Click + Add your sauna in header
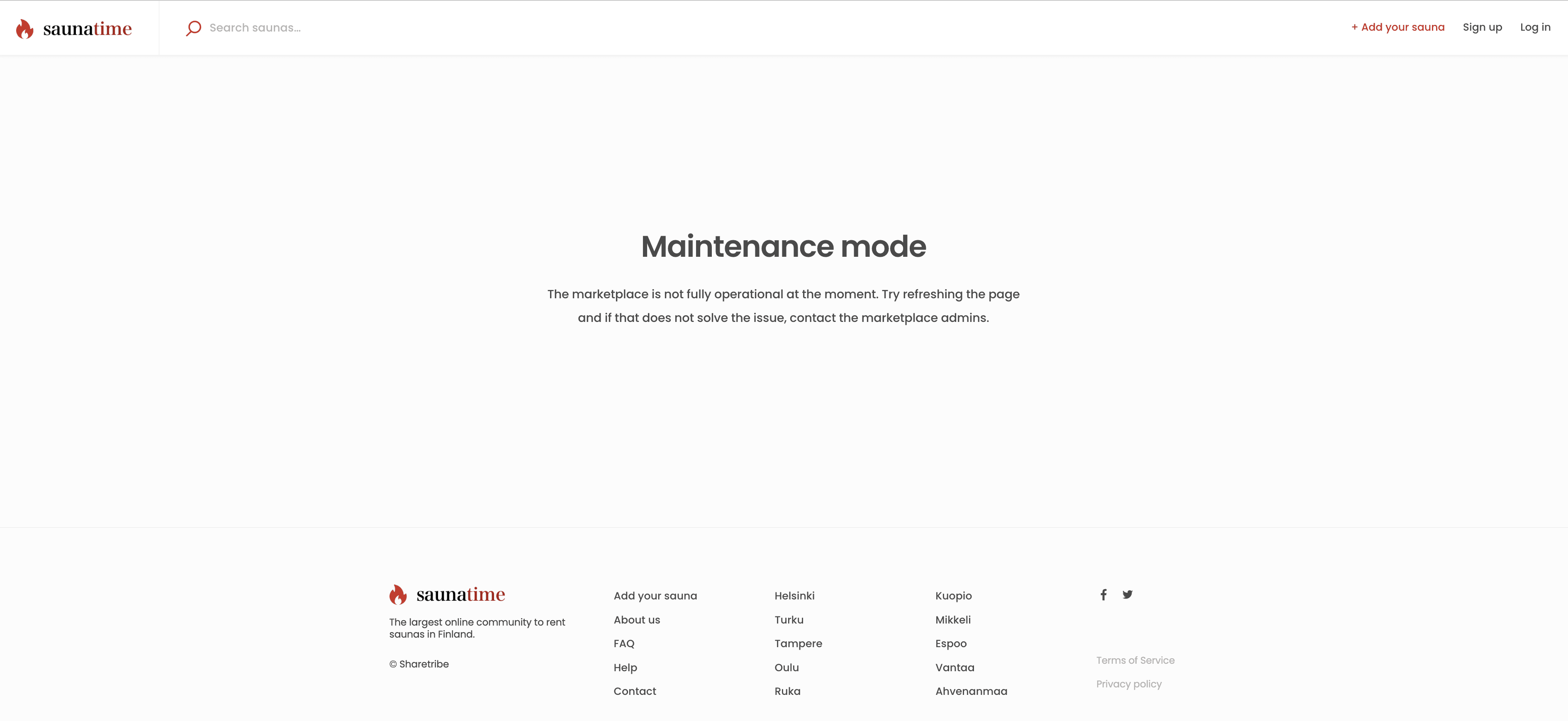The image size is (1568, 721). point(1398,27)
